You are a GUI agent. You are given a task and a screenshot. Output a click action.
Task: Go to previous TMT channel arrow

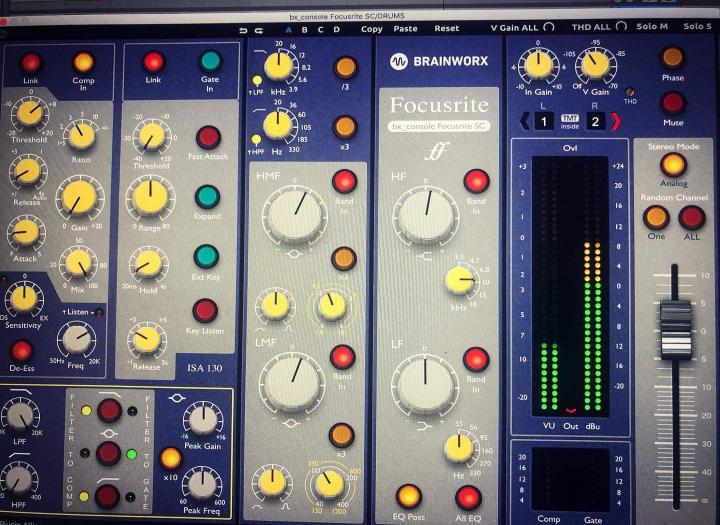click(x=525, y=121)
